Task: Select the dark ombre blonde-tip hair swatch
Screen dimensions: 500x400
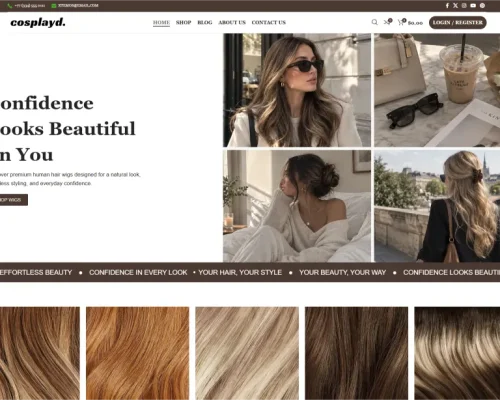Action: pyautogui.click(x=457, y=353)
